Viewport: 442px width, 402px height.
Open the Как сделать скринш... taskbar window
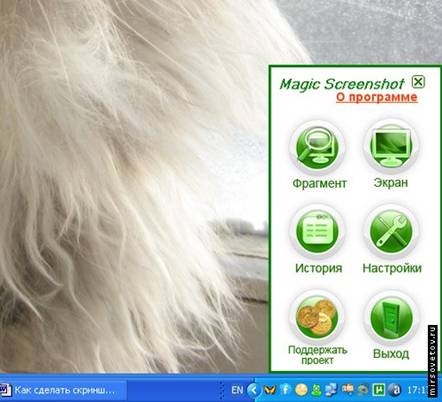63,390
